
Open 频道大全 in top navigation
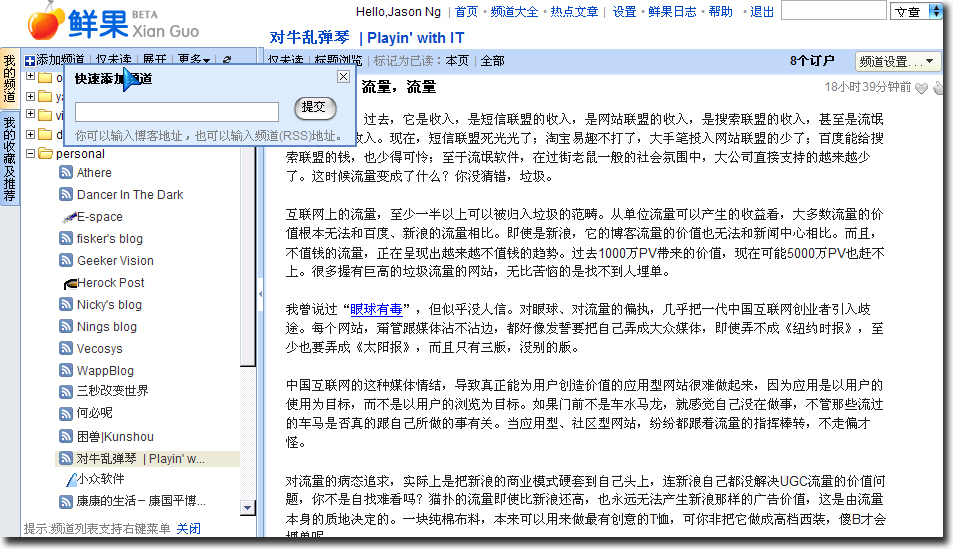pos(516,12)
